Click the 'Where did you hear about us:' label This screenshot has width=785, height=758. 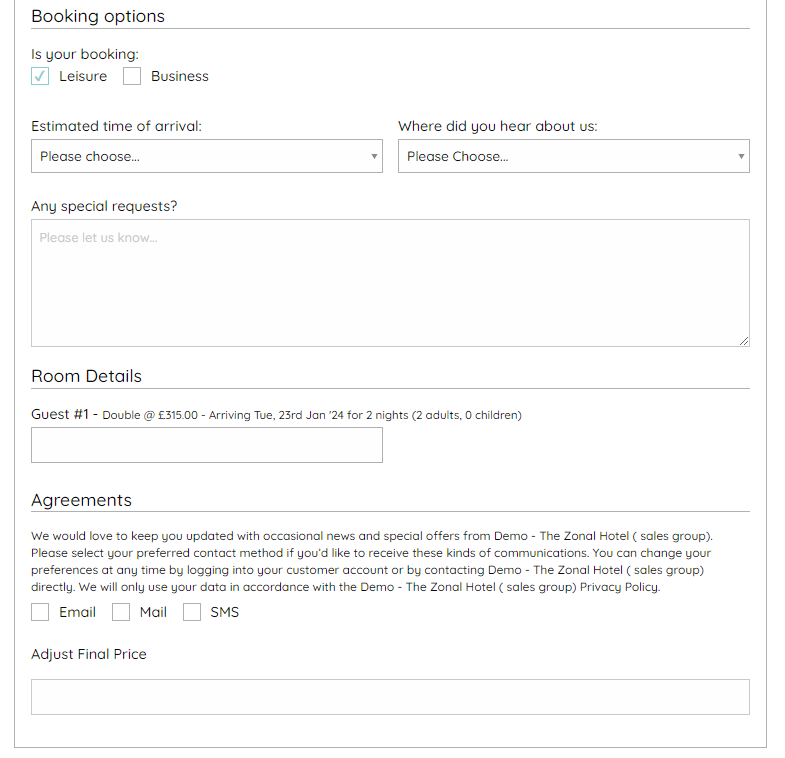(x=497, y=126)
